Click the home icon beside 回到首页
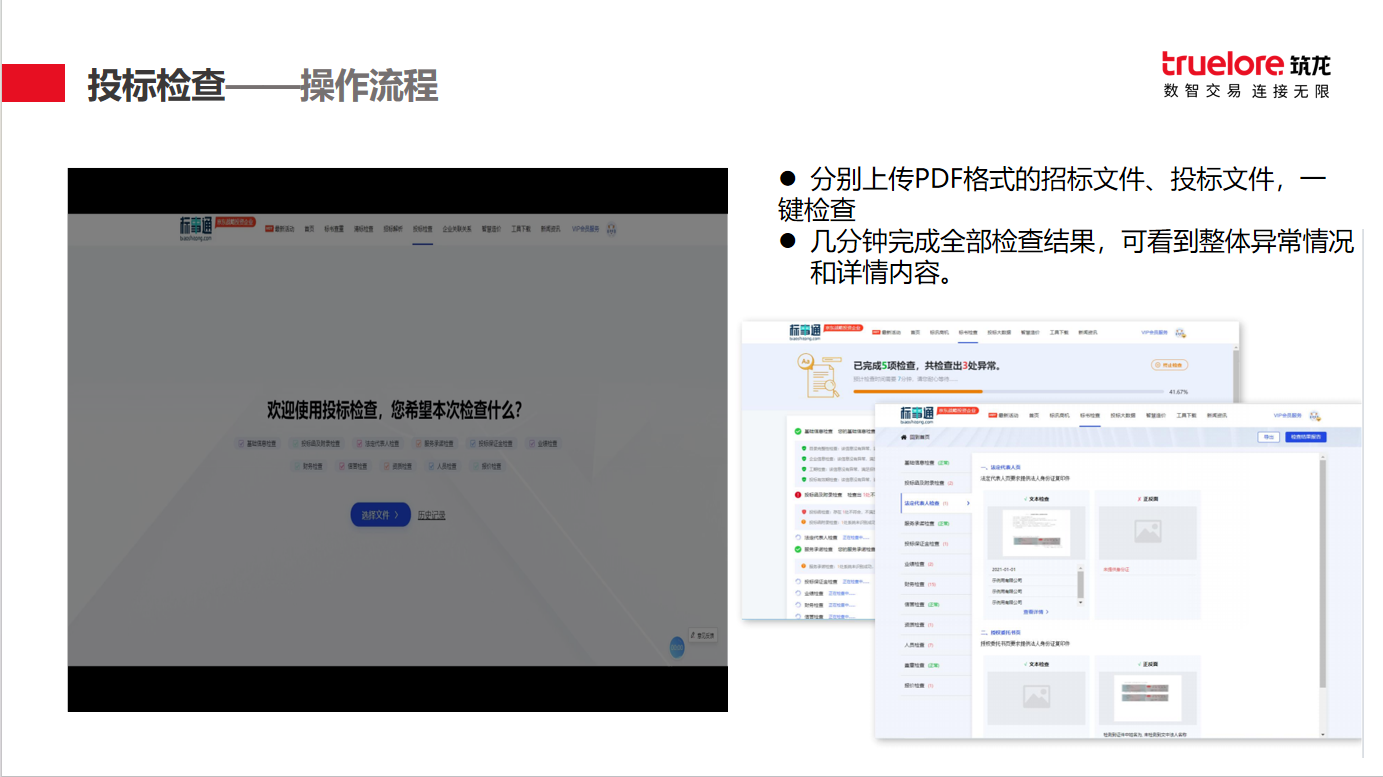 [x=904, y=438]
